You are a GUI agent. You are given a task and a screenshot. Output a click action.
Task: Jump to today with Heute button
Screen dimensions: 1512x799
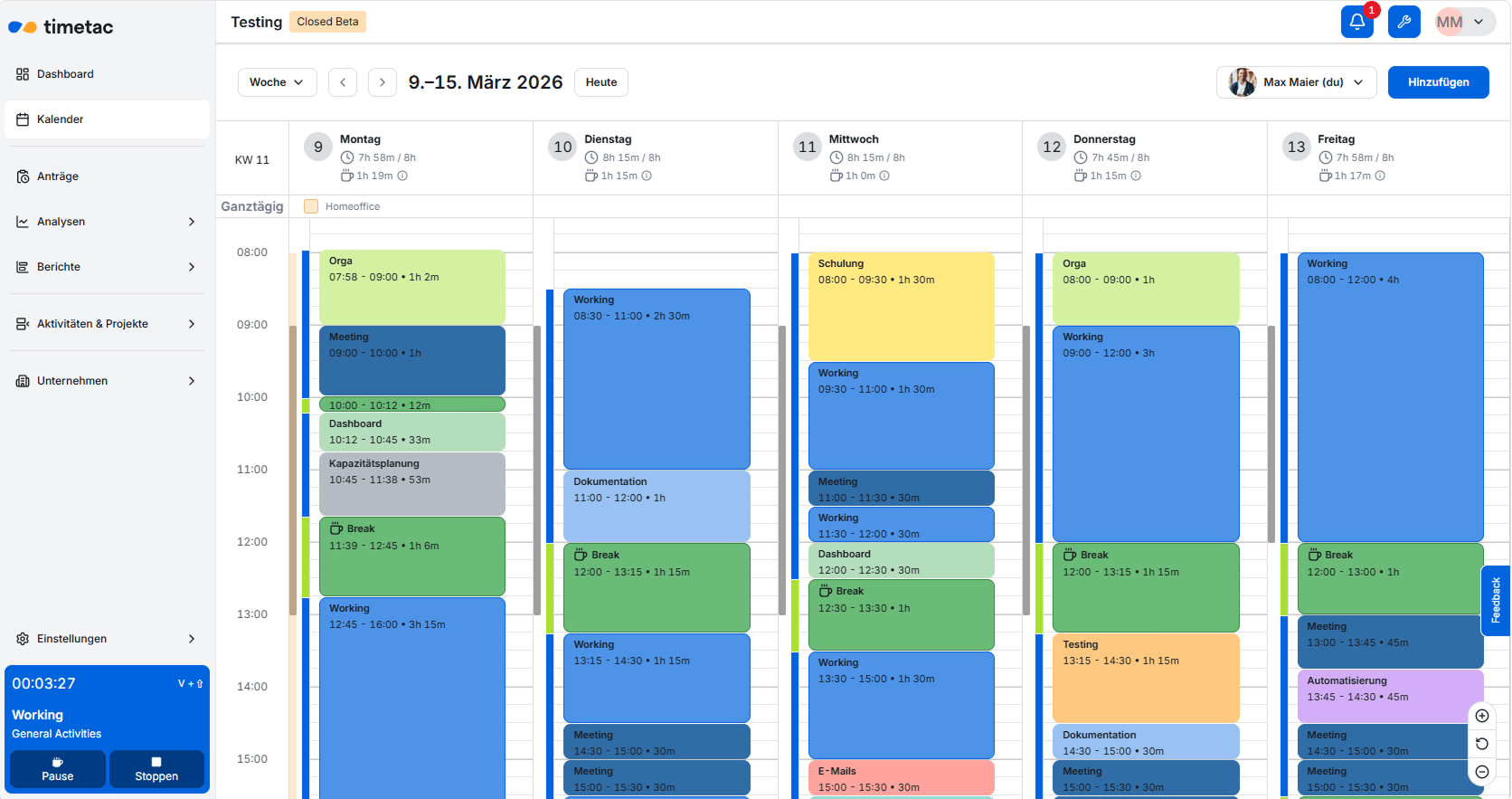pyautogui.click(x=600, y=82)
